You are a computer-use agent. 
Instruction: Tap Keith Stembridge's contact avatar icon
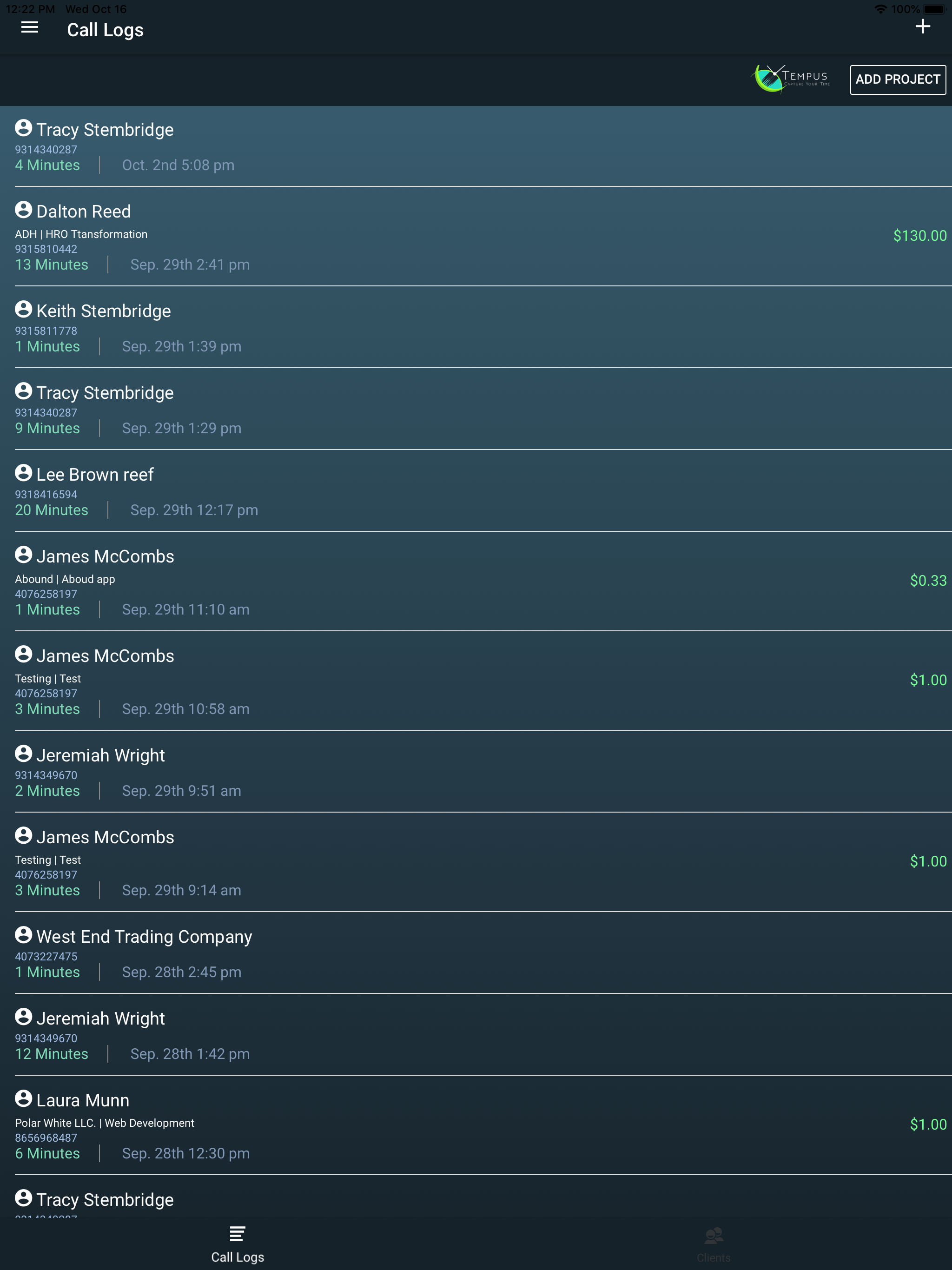pyautogui.click(x=24, y=309)
